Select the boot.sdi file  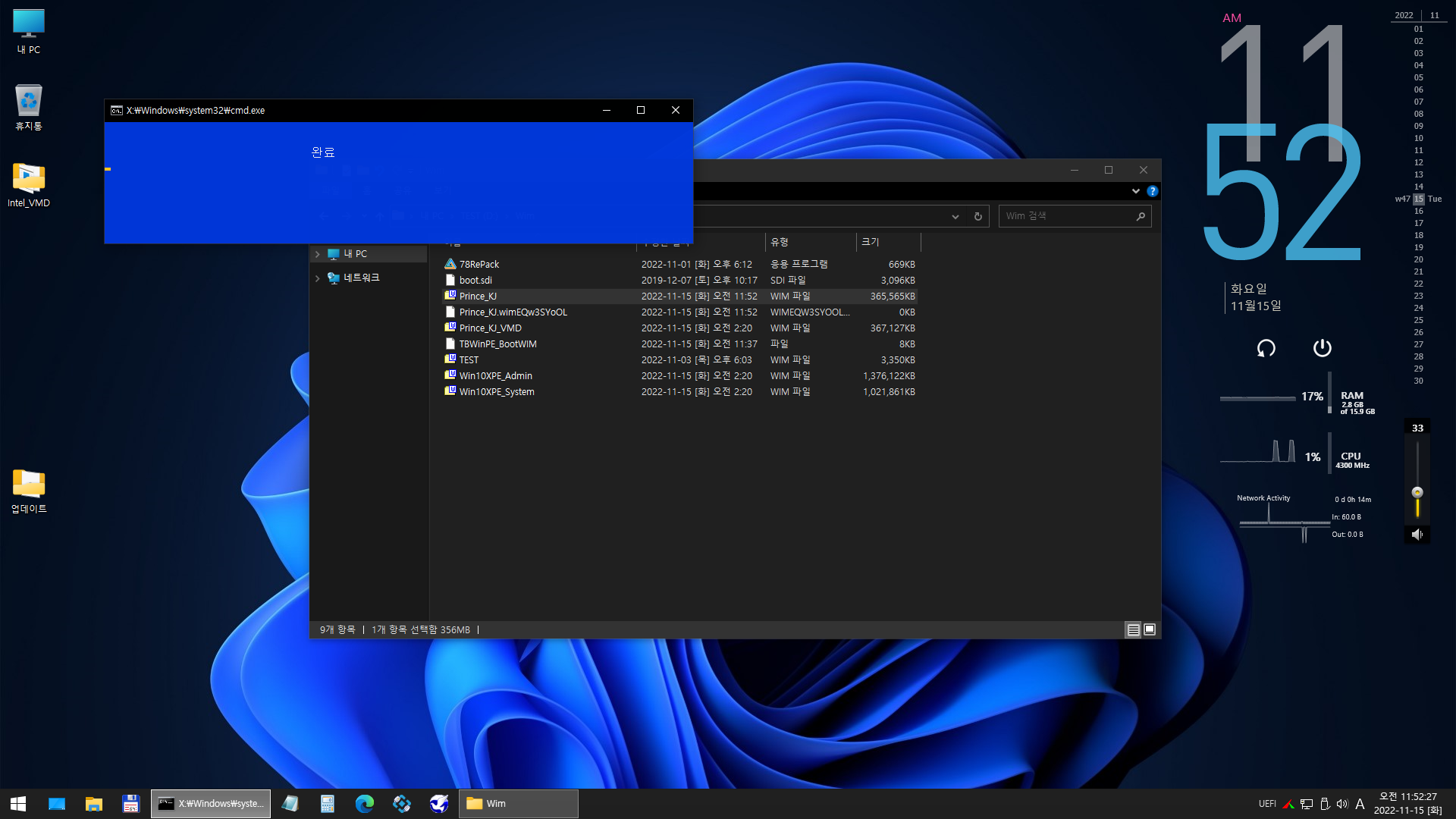pyautogui.click(x=475, y=281)
